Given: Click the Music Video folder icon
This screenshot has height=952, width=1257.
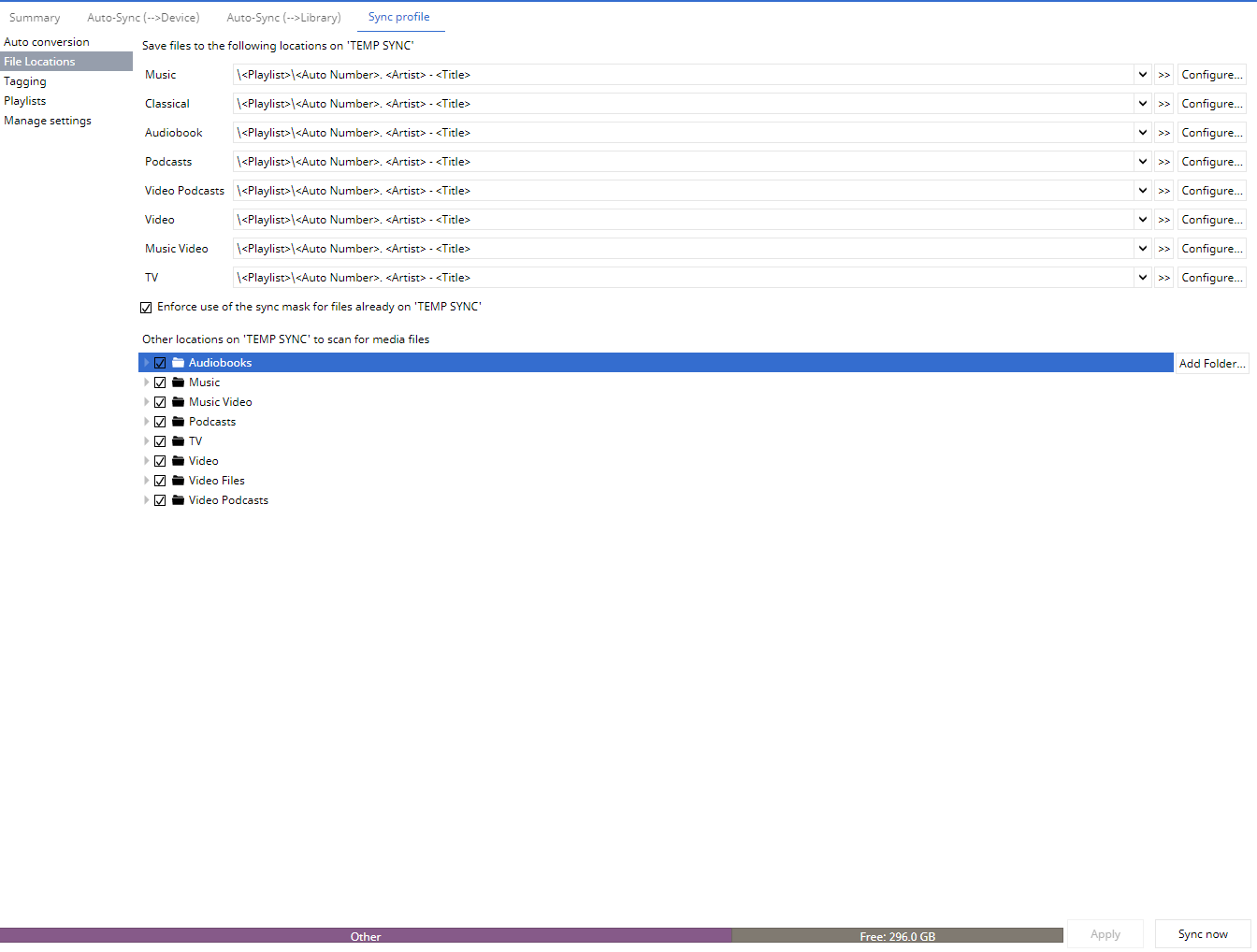Looking at the screenshot, I should coord(178,402).
